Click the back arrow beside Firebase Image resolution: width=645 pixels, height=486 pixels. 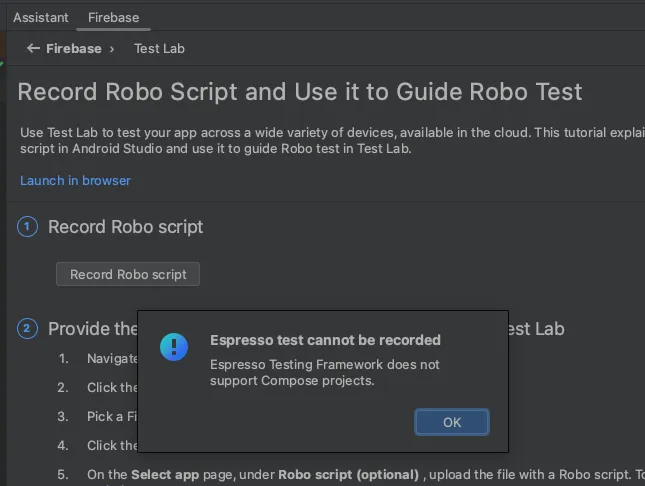tap(34, 48)
